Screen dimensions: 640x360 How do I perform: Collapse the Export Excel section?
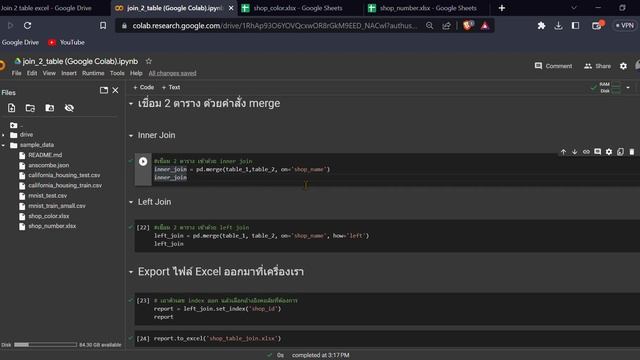pyautogui.click(x=131, y=272)
